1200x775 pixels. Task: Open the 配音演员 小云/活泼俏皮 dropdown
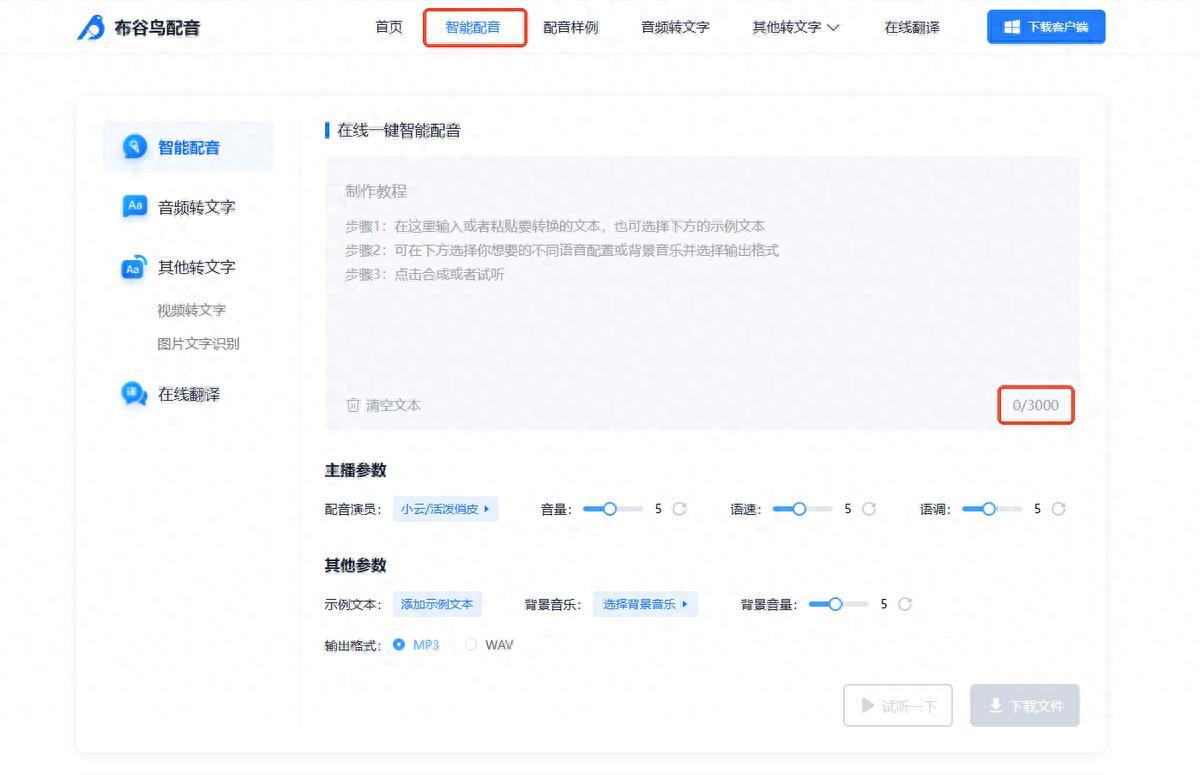pyautogui.click(x=445, y=509)
